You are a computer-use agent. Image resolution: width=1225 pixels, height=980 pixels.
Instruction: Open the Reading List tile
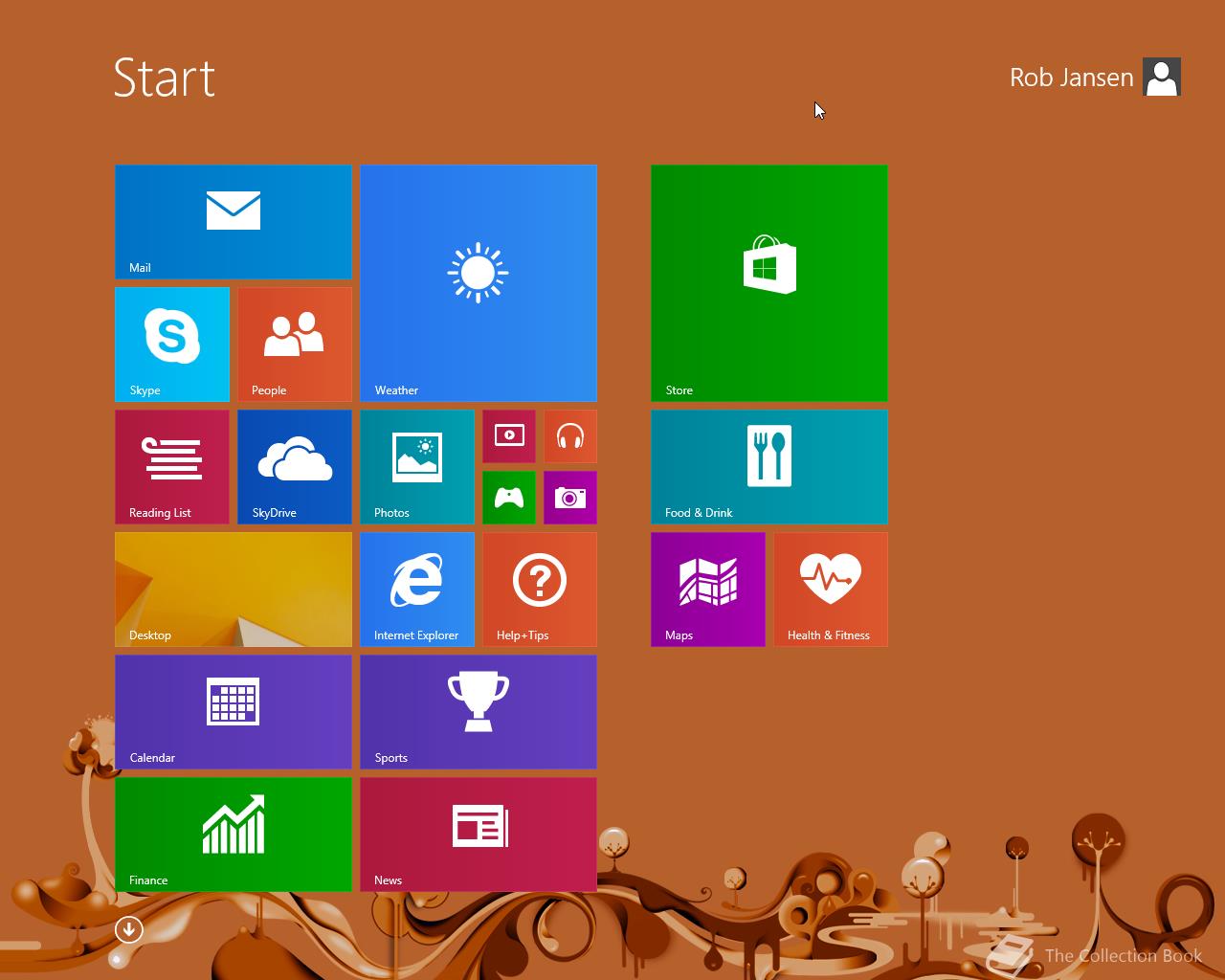pyautogui.click(x=172, y=467)
